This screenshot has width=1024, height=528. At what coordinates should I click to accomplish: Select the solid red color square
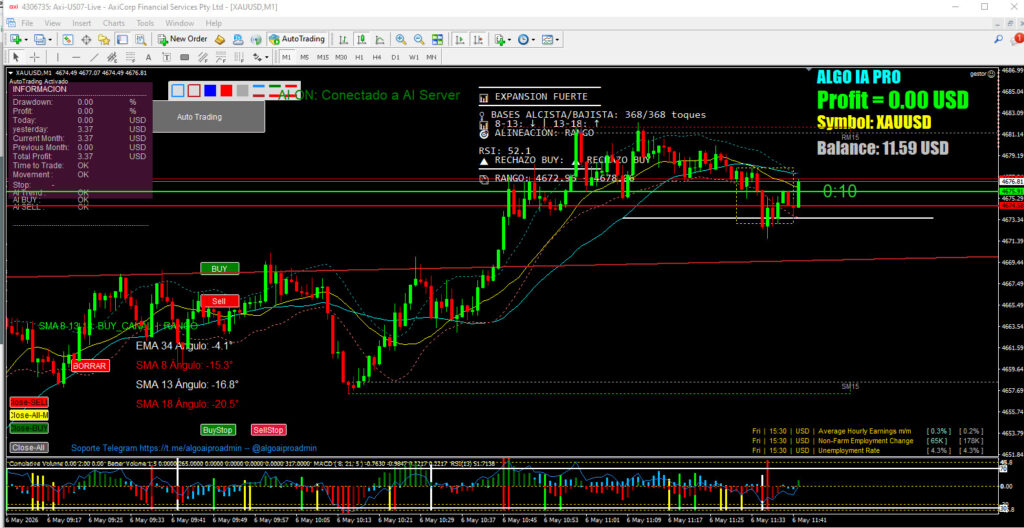(227, 90)
